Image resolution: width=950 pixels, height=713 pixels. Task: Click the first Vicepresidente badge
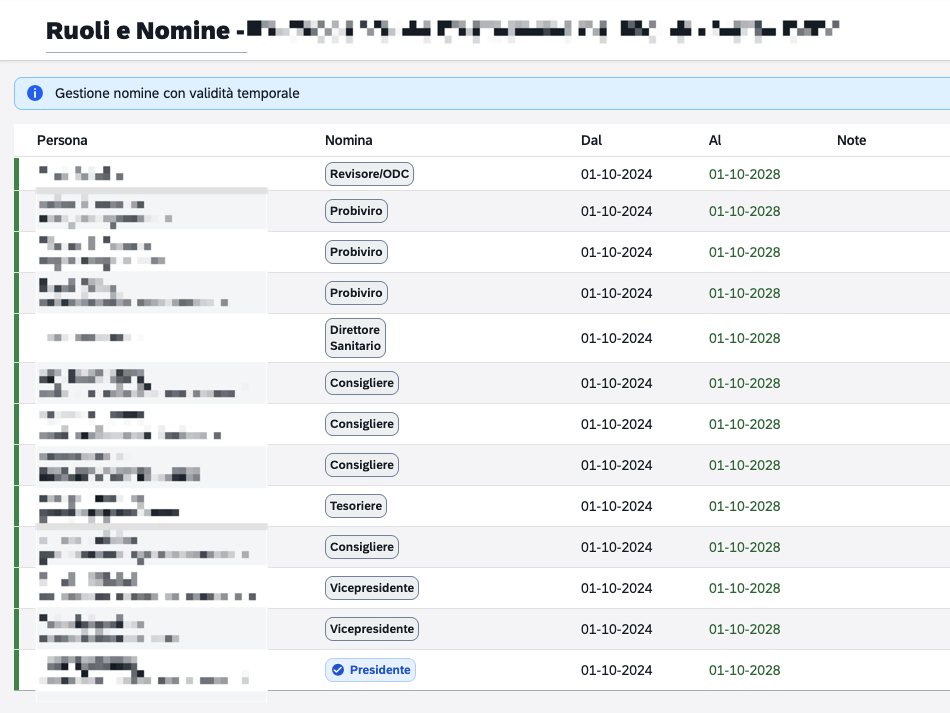pos(372,588)
